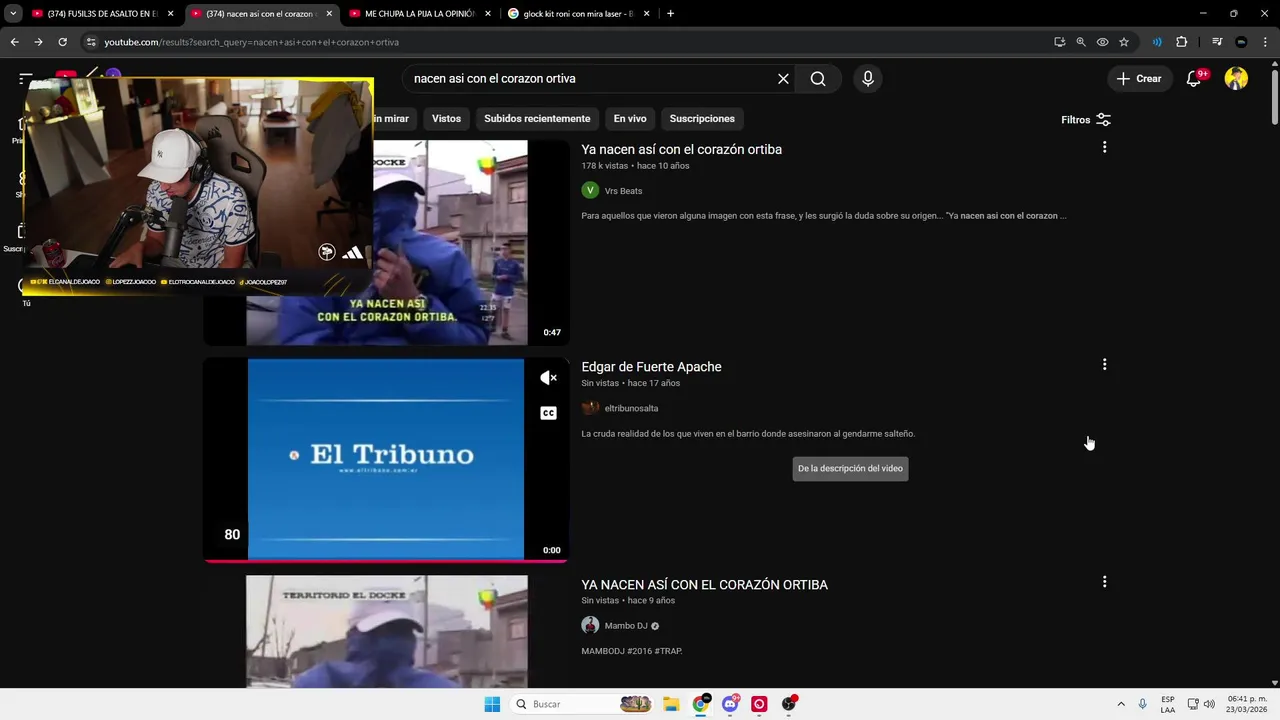The height and width of the screenshot is (720, 1280).
Task: Start voice search with the microphone
Action: [867, 79]
